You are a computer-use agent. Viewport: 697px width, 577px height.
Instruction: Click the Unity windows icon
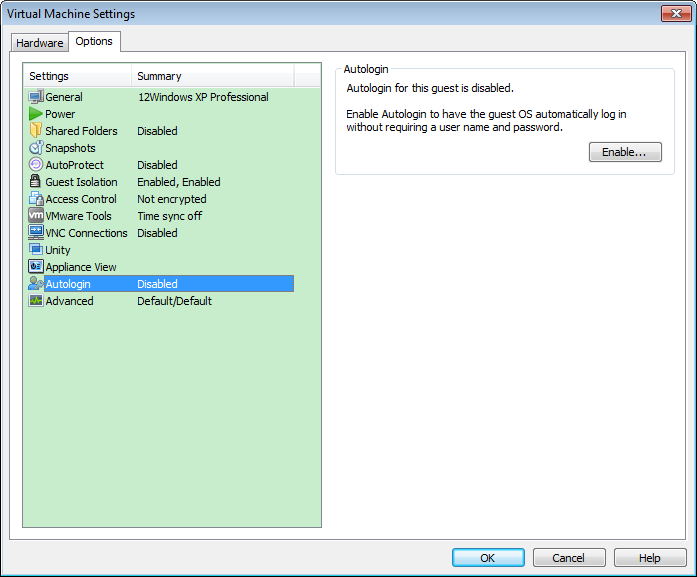[36, 249]
